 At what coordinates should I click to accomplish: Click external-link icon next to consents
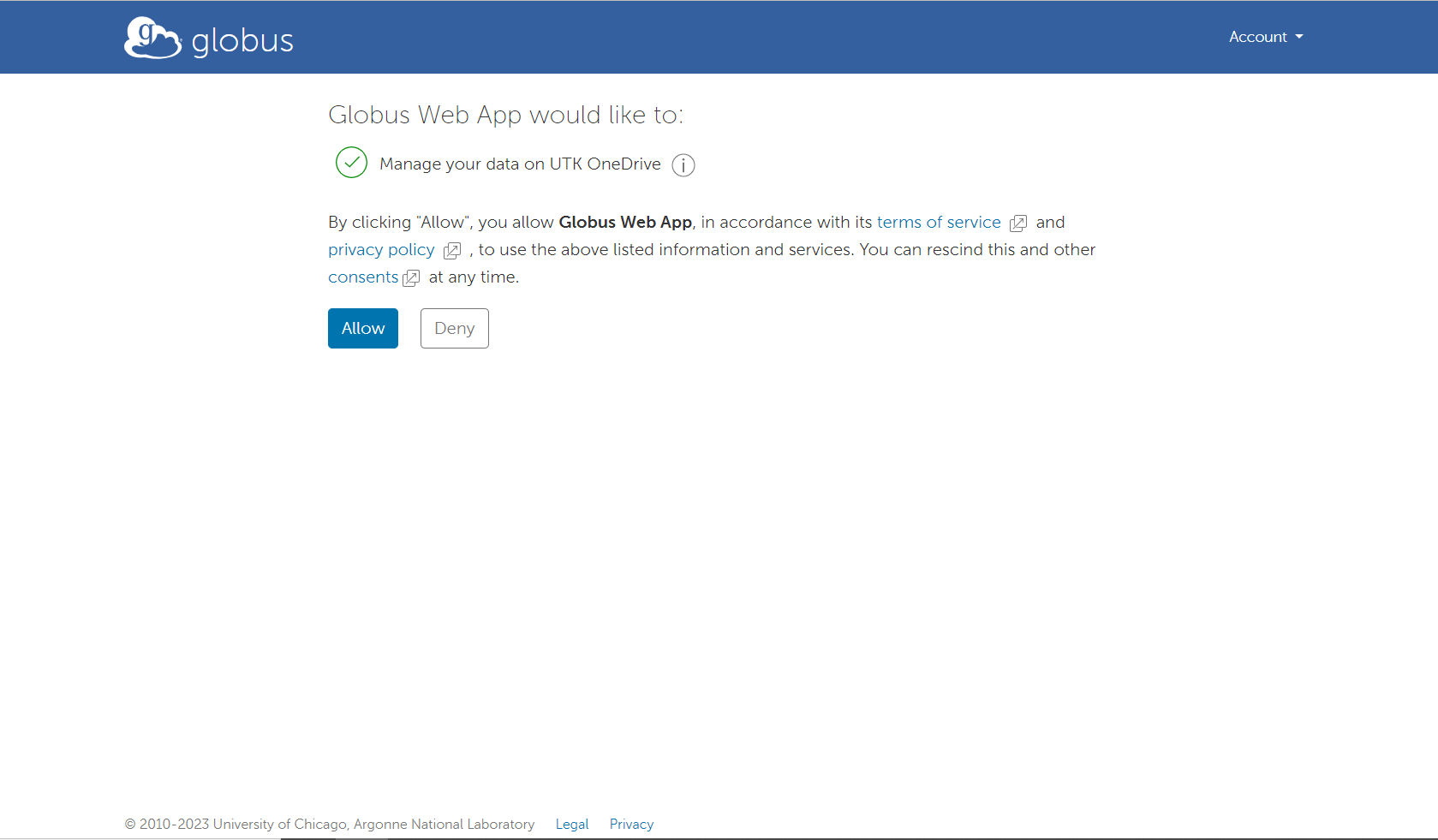pyautogui.click(x=411, y=278)
